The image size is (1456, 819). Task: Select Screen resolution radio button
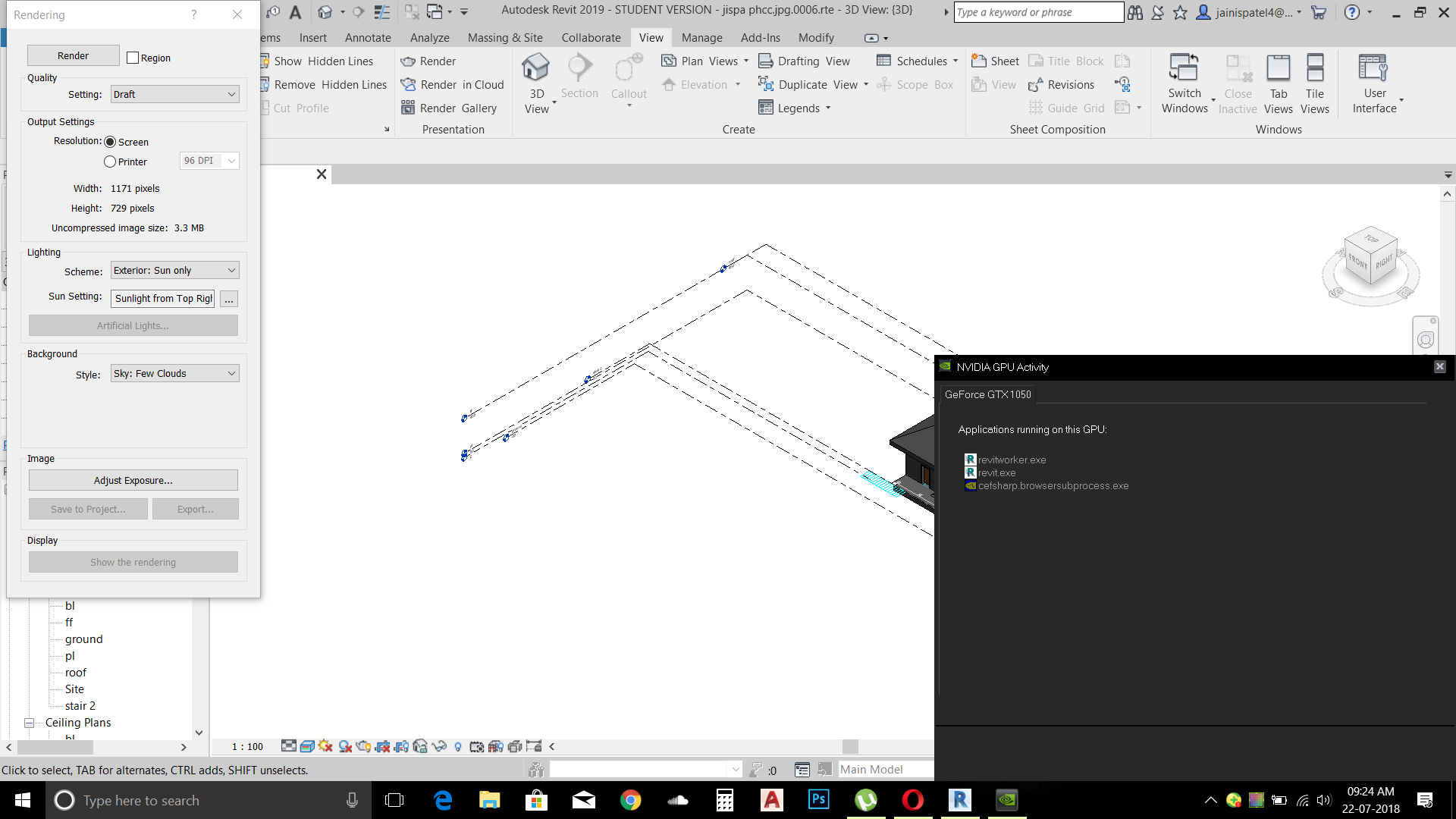[x=110, y=142]
